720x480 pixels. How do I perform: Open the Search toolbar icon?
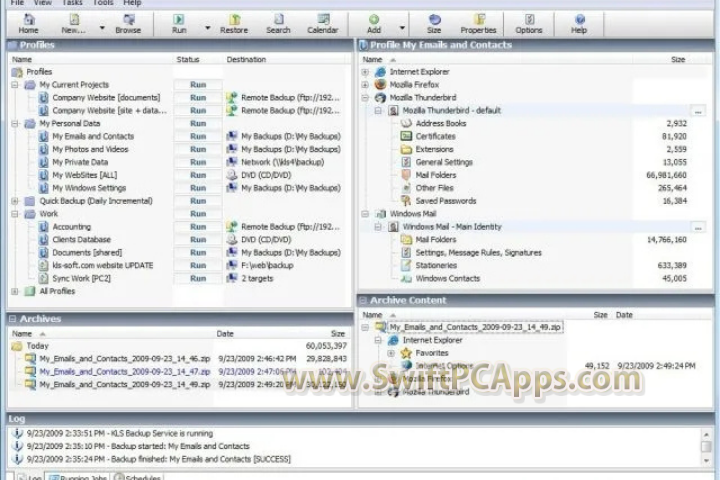pos(278,24)
